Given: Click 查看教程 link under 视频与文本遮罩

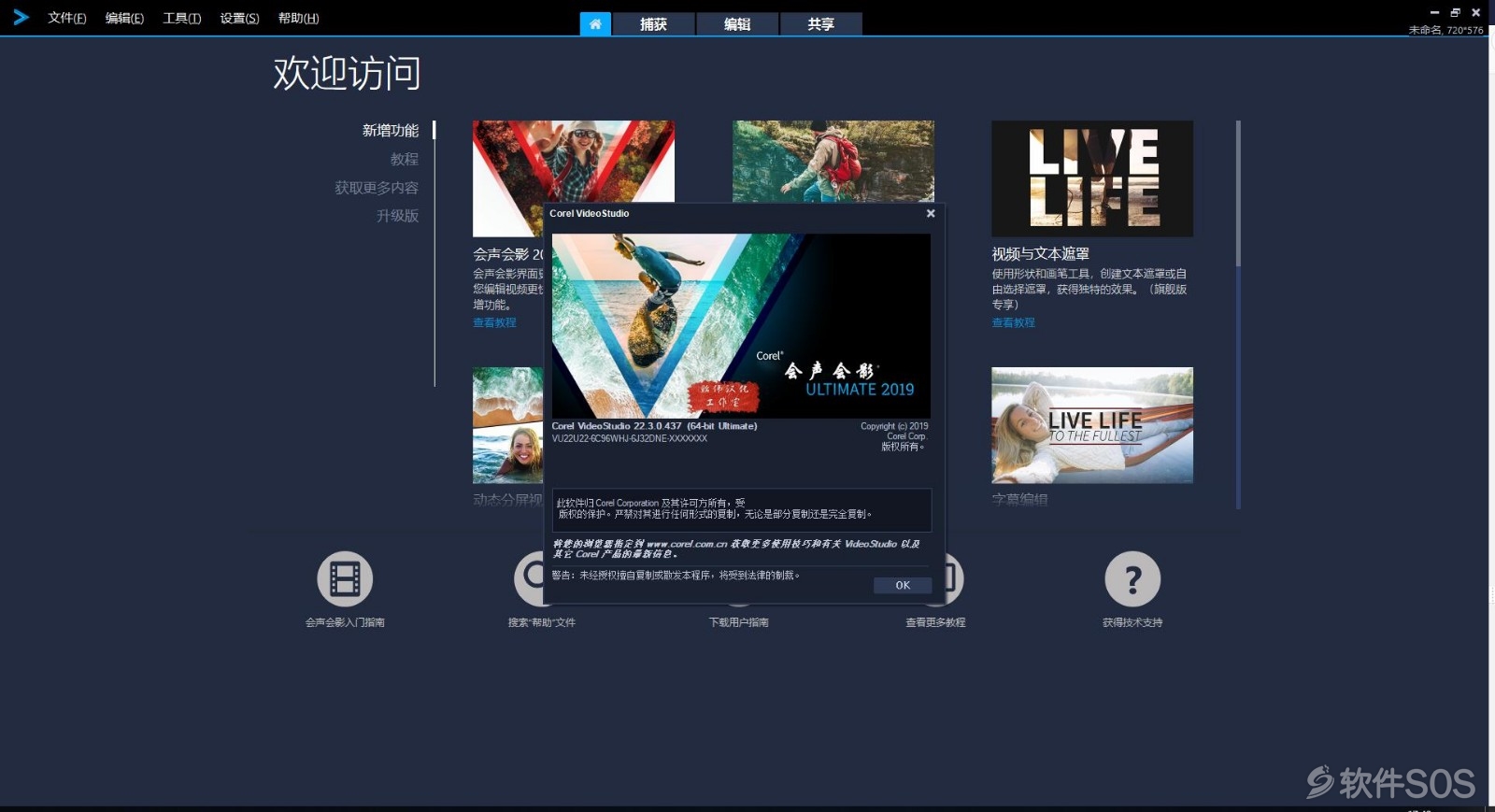Looking at the screenshot, I should [1013, 322].
